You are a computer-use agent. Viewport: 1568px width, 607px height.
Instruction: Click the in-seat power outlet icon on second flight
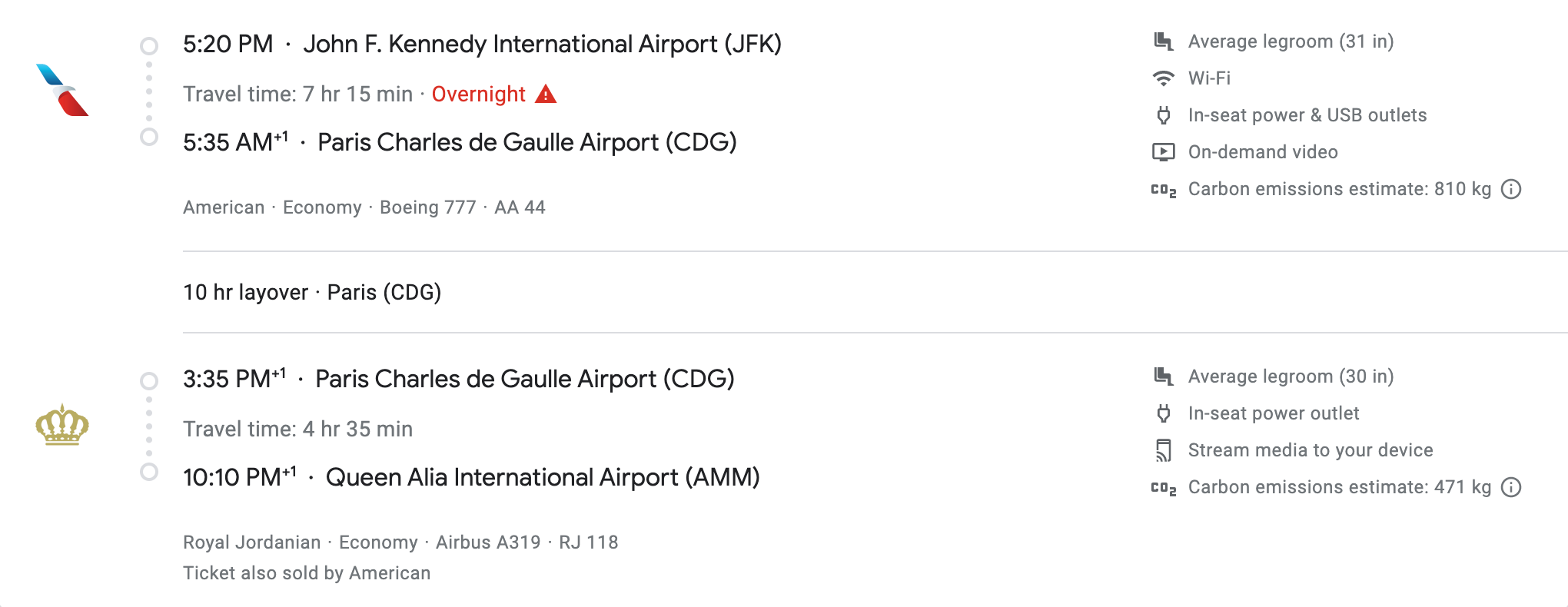click(x=1164, y=413)
